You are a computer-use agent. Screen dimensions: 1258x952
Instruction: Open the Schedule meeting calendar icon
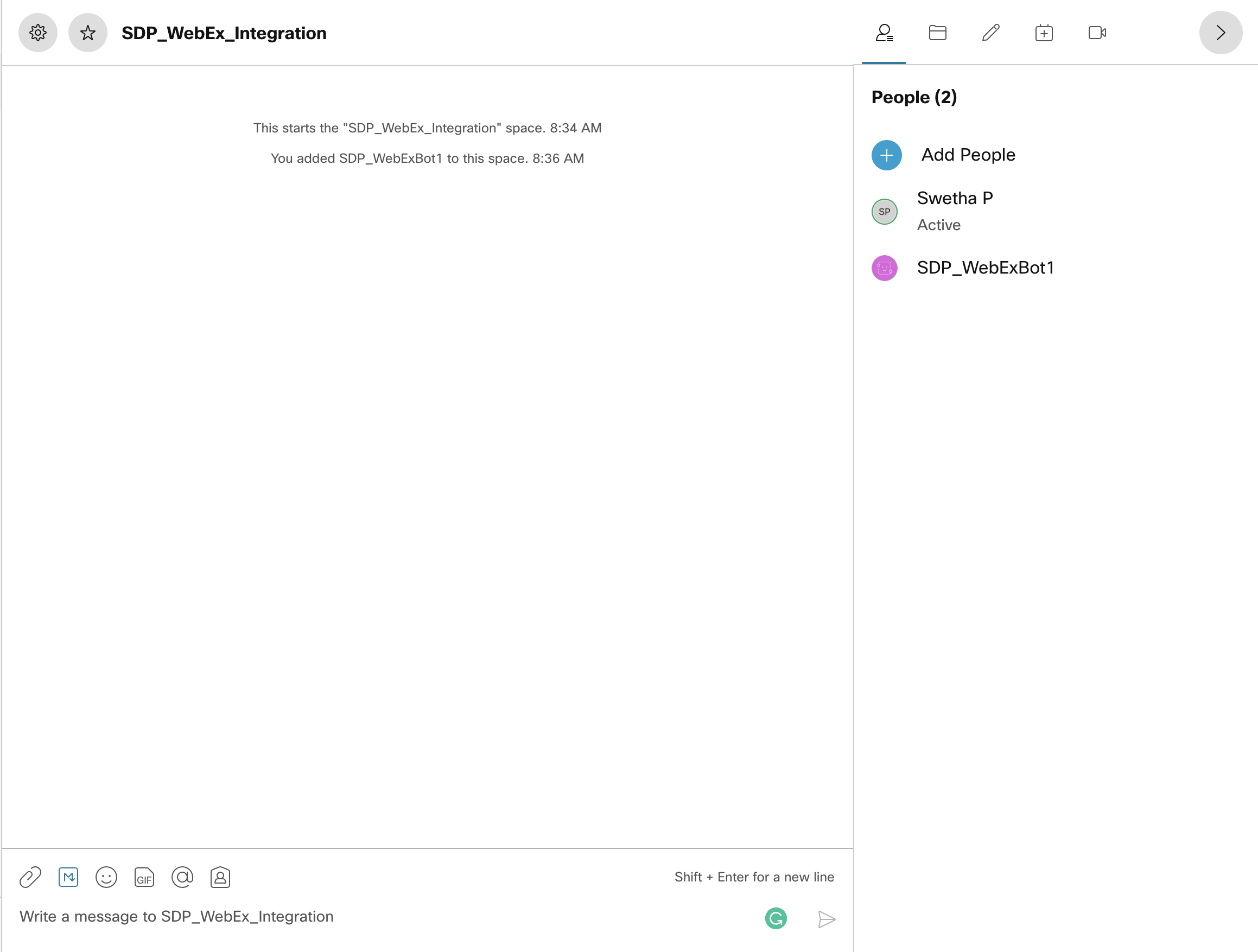click(1044, 33)
